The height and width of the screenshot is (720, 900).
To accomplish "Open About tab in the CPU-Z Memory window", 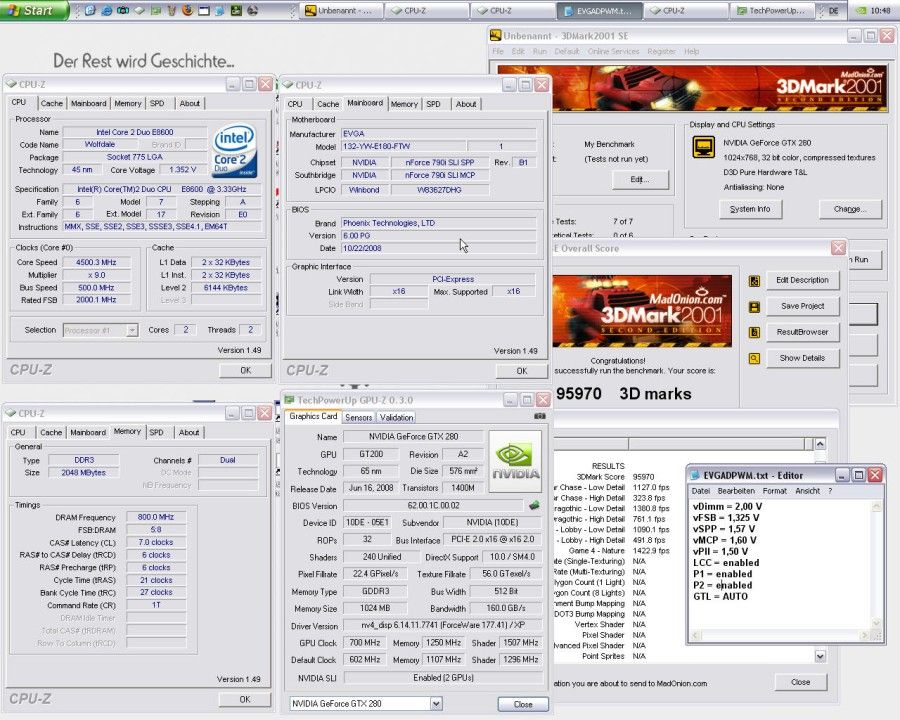I will 189,432.
